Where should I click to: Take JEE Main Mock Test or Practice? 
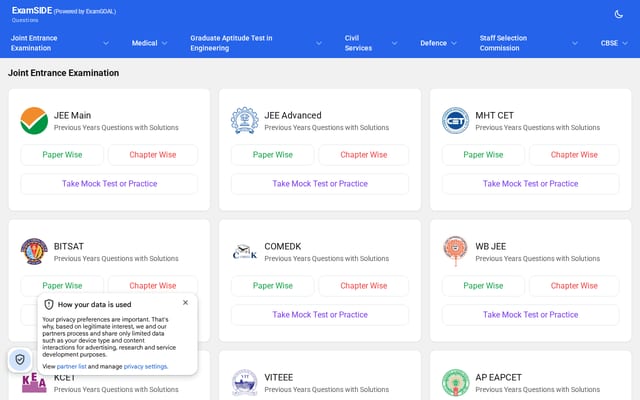click(x=109, y=184)
